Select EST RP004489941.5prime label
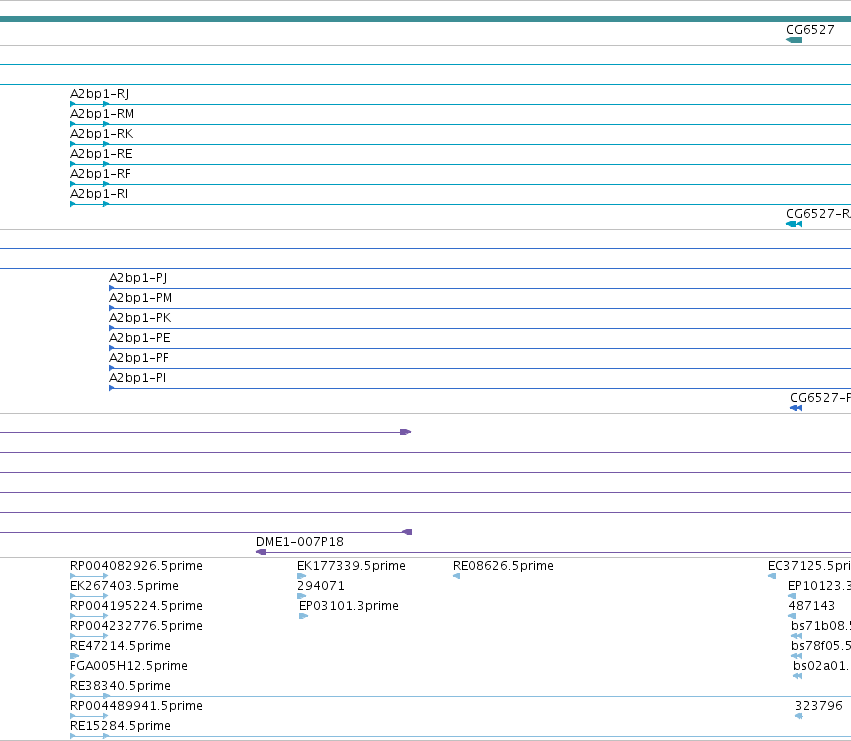Viewport: 851px width, 741px height. click(136, 706)
